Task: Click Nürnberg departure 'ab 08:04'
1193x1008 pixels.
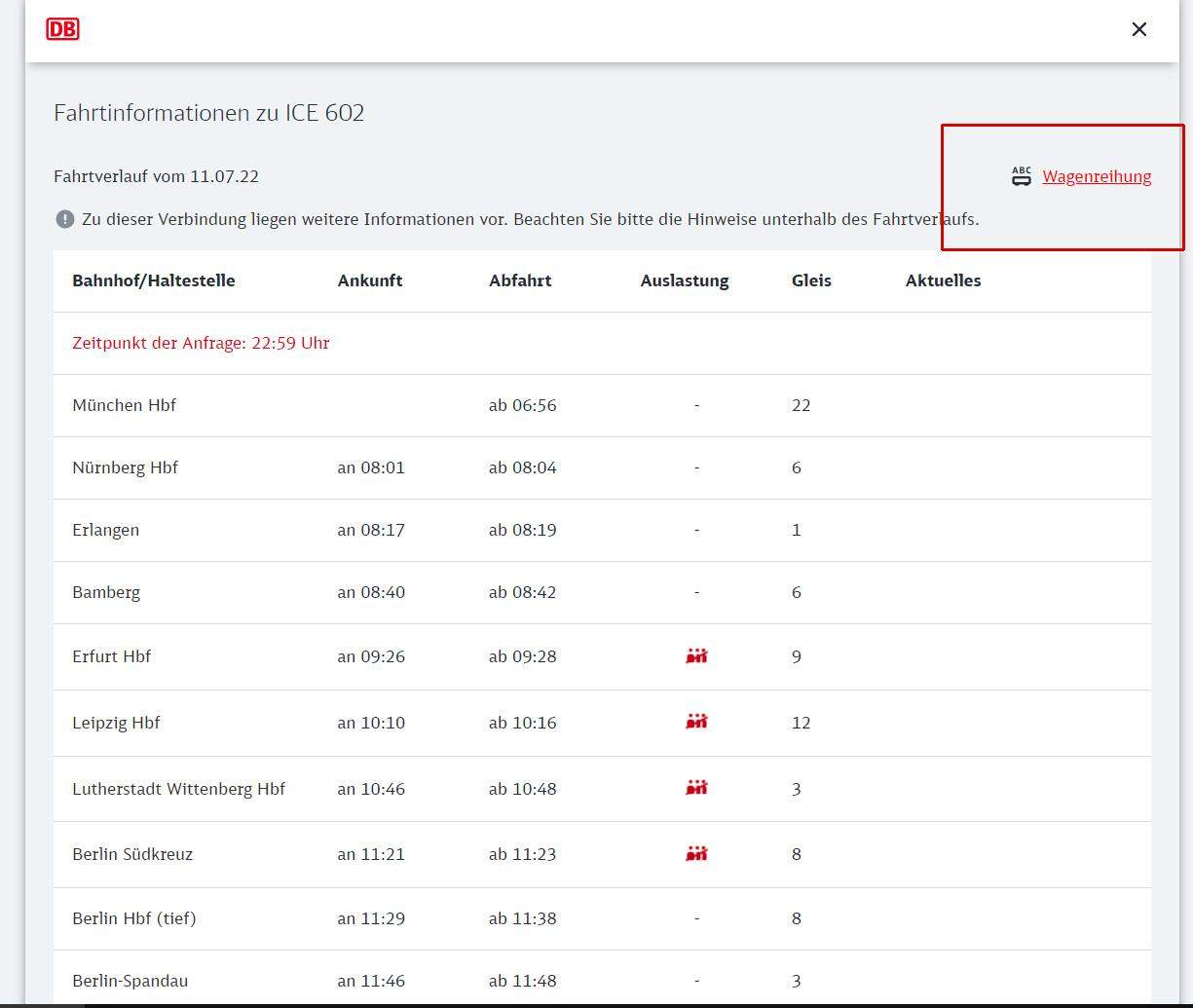Action: click(522, 467)
